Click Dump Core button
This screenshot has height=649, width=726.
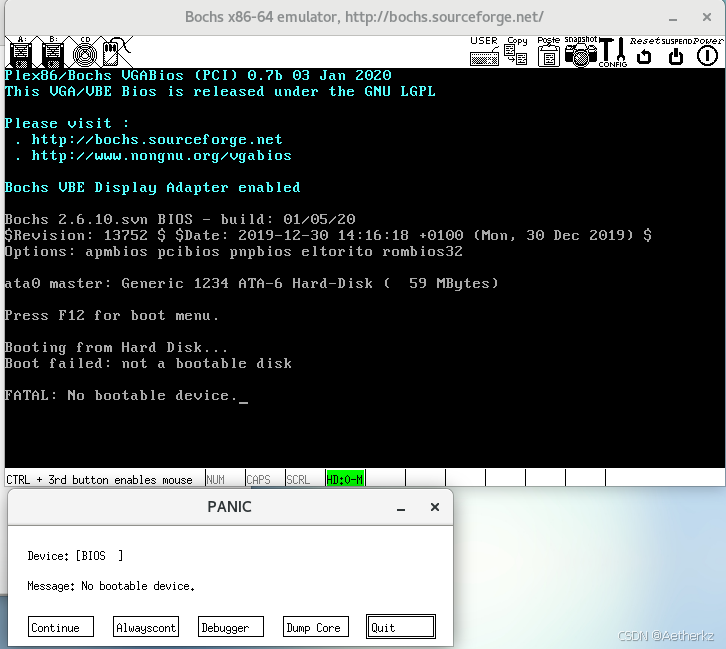(x=316, y=627)
